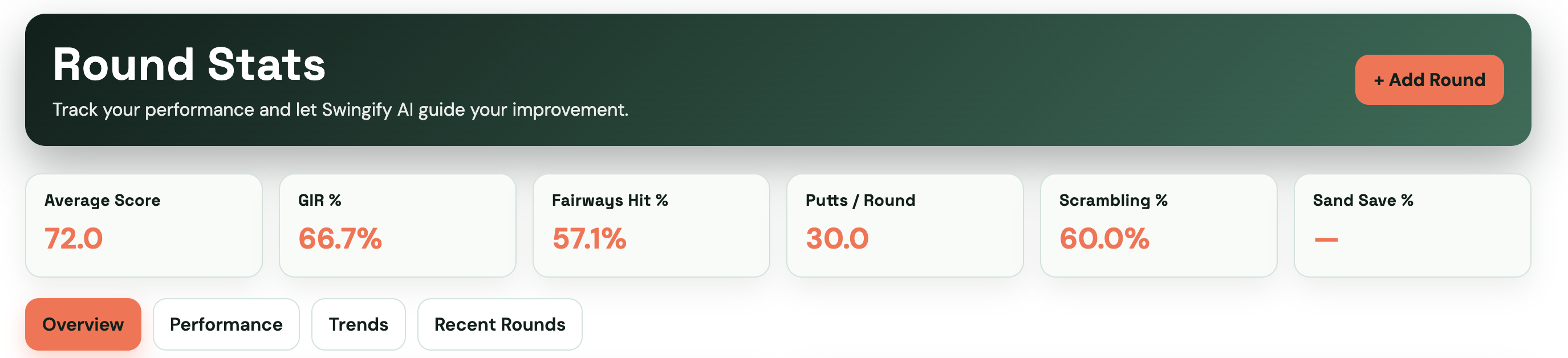
Task: Click the 30.0 putts value
Action: (836, 239)
